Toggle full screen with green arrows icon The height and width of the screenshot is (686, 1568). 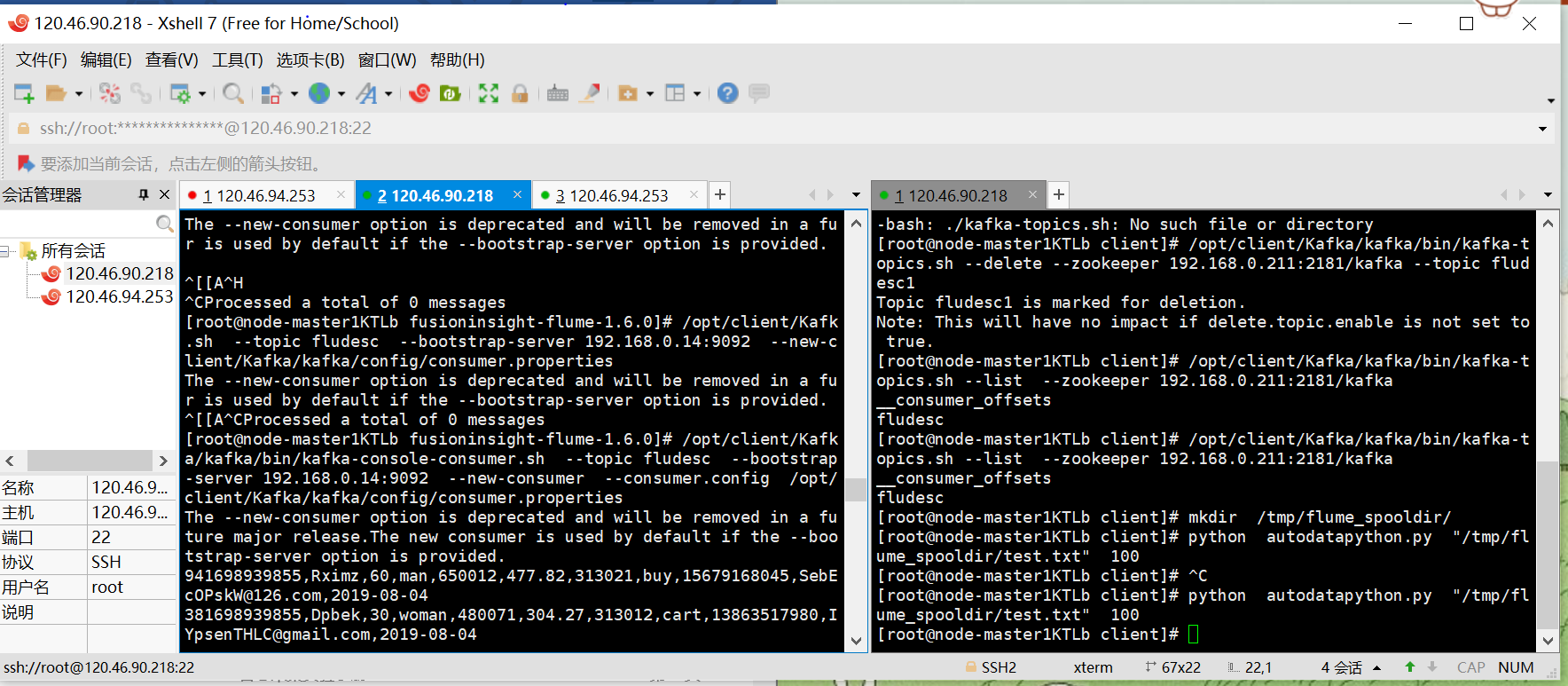(x=489, y=93)
